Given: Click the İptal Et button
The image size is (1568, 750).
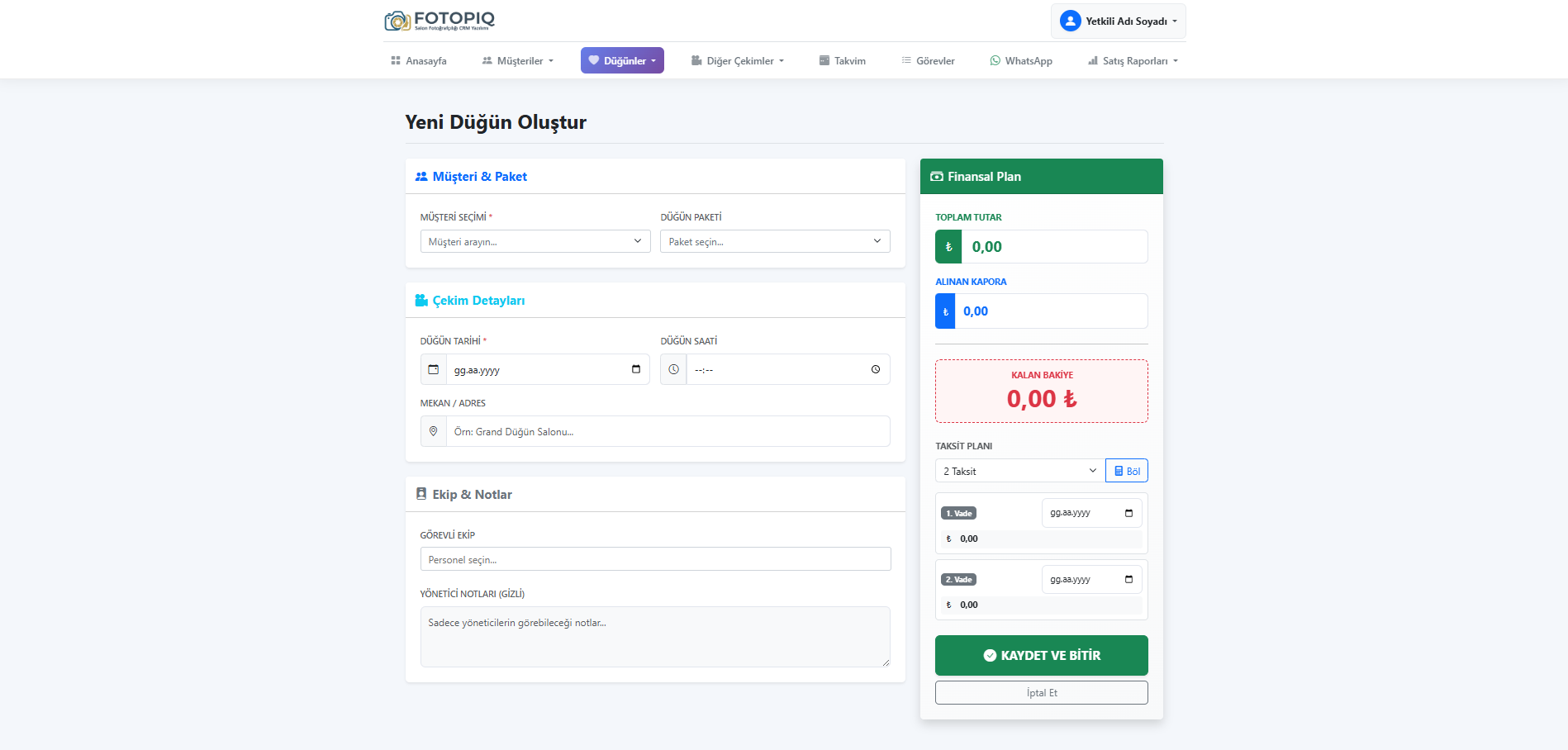Looking at the screenshot, I should (1041, 693).
